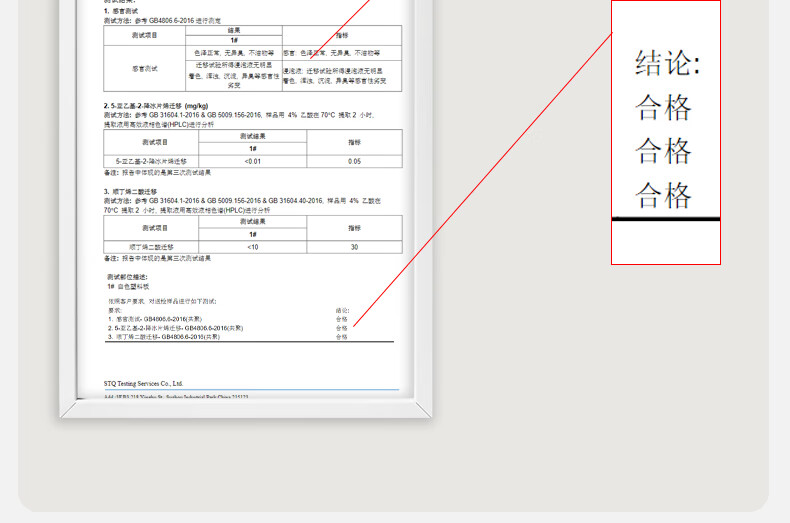Click the 1# column header in first table

coord(234,40)
